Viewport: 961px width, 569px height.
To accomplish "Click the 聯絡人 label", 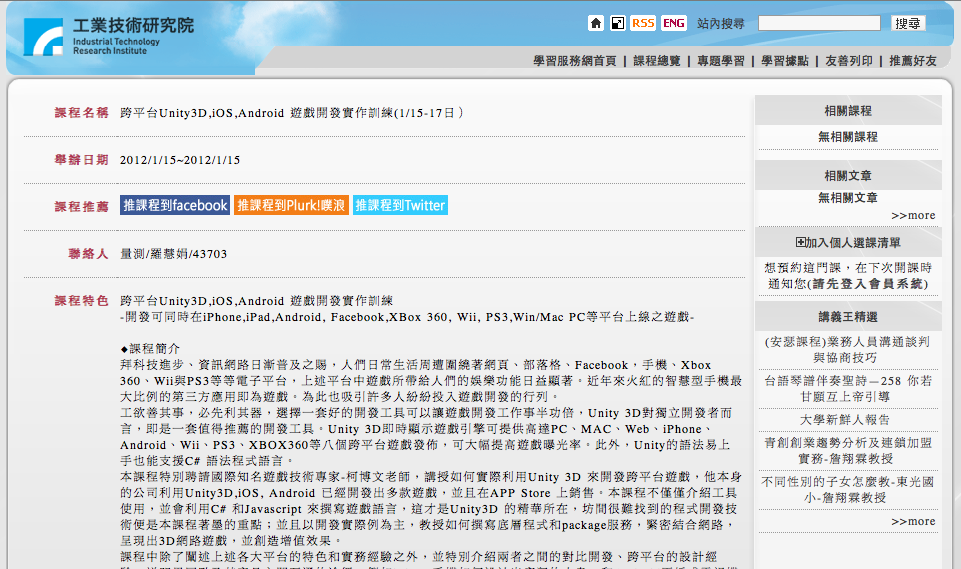I will click(88, 254).
